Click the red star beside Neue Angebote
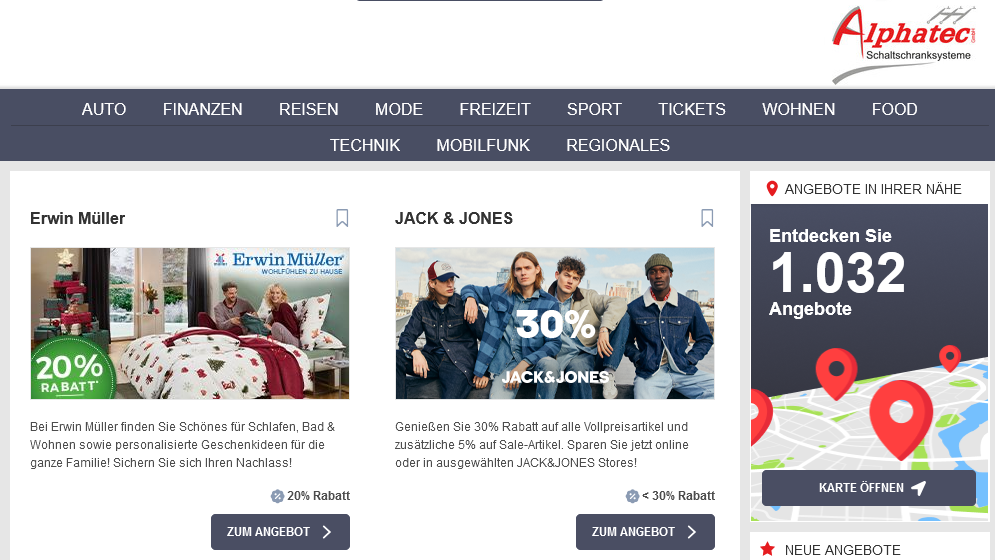The width and height of the screenshot is (995, 560). (x=767, y=549)
